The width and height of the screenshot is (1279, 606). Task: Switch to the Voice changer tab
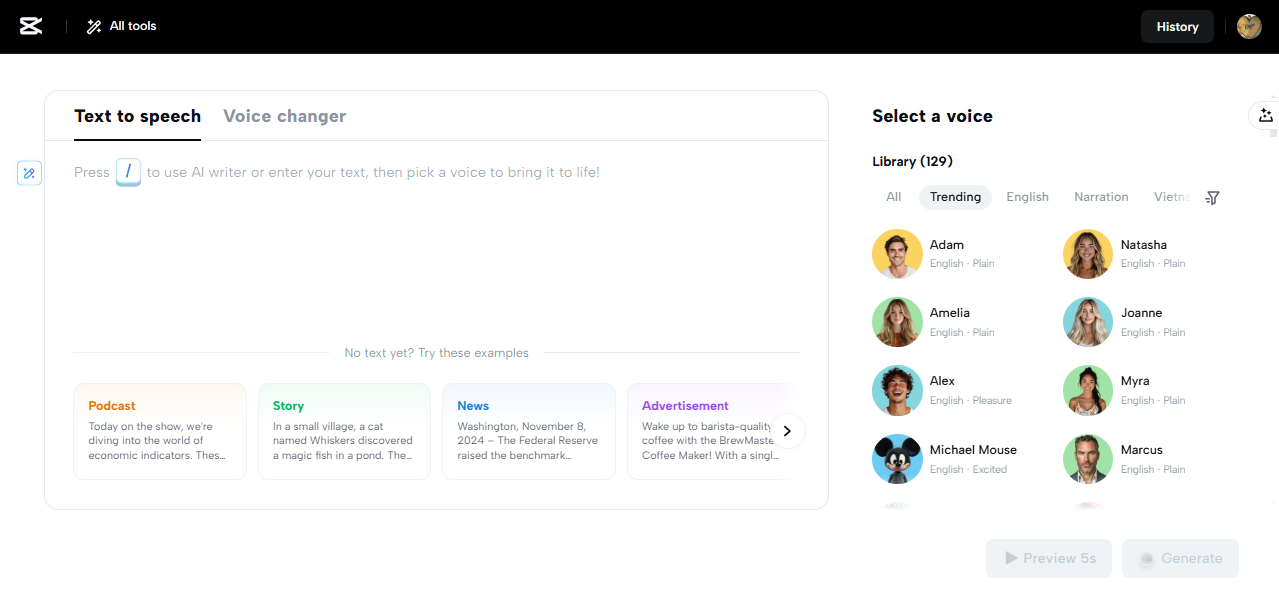point(284,116)
